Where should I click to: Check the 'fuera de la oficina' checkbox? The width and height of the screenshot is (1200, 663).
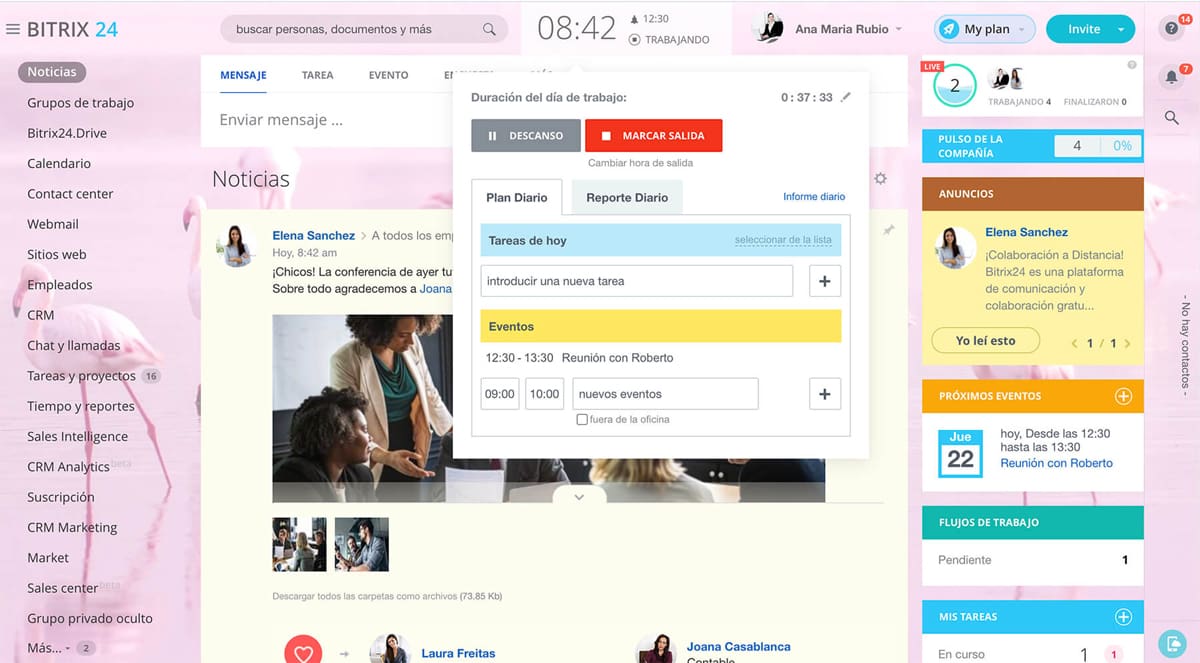click(x=582, y=420)
